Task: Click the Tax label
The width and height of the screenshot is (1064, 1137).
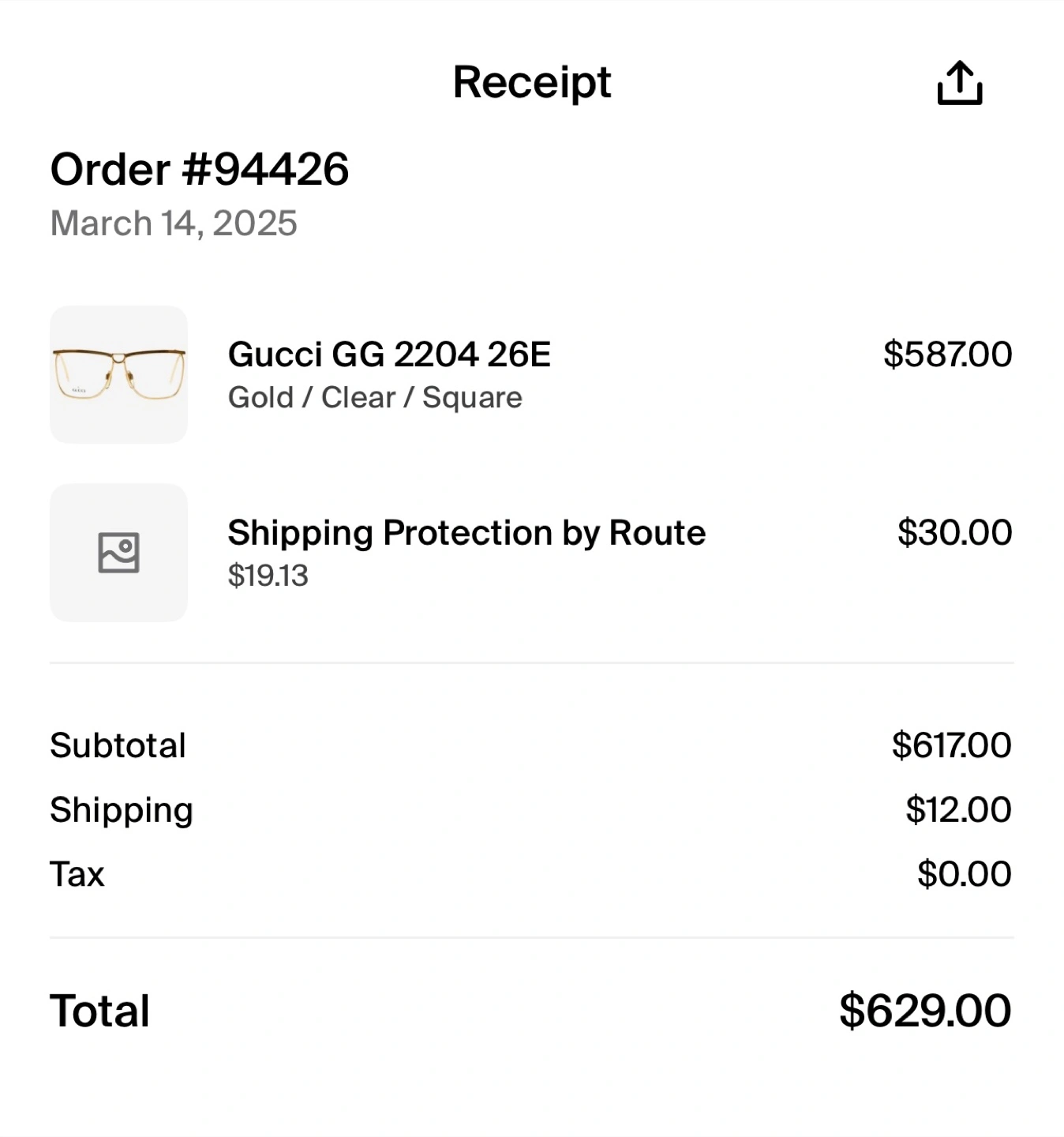Action: tap(77, 874)
